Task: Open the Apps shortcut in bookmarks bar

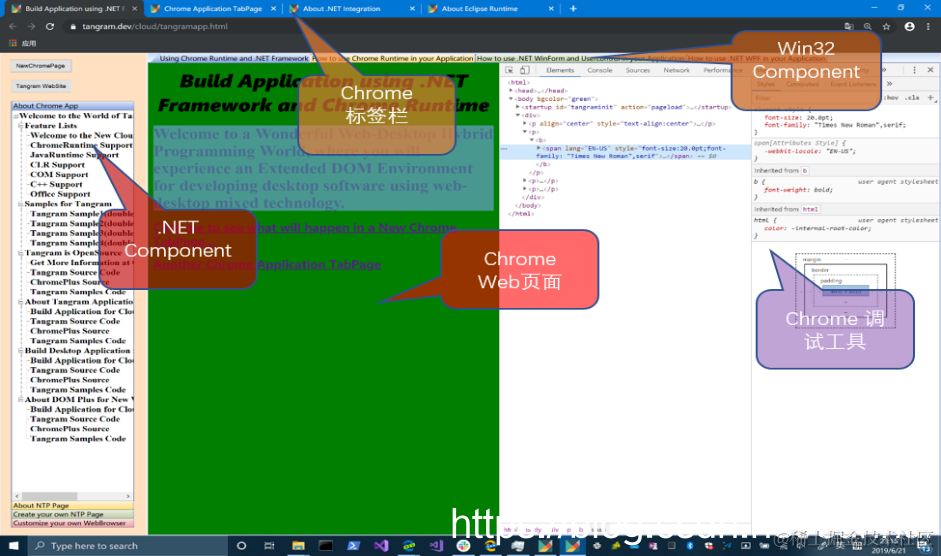Action: (x=23, y=43)
